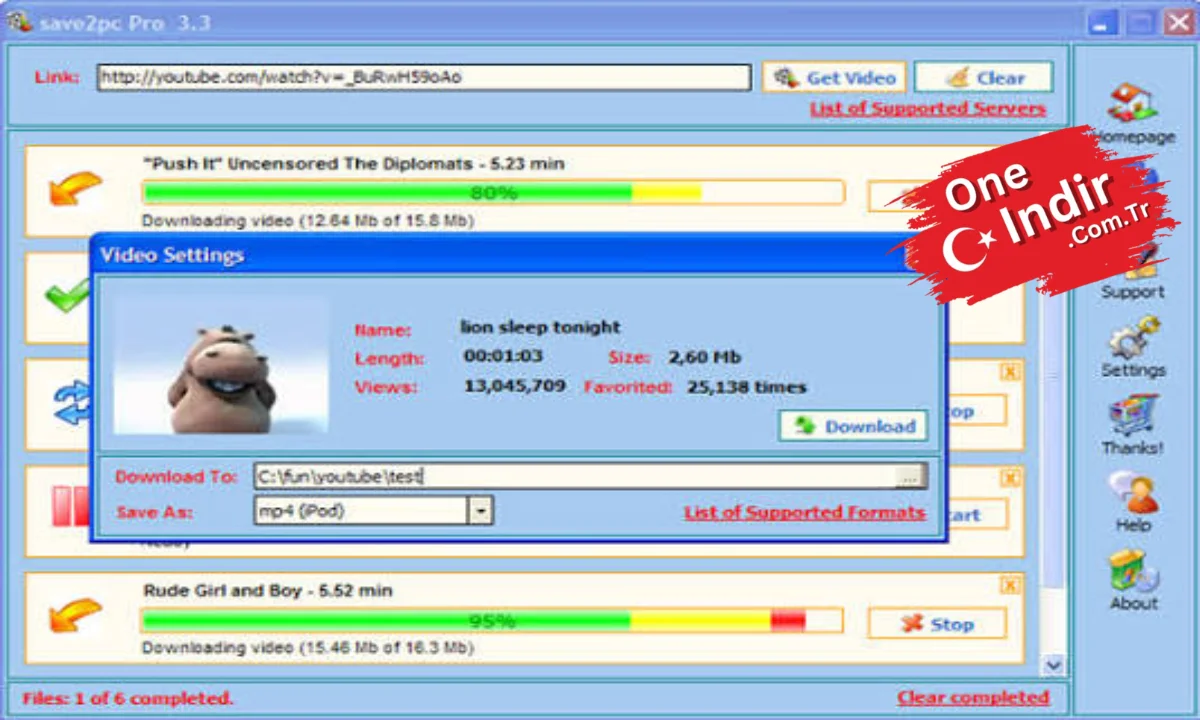Screen dimensions: 1200x720
Task: Open the Help sidebar icon
Action: pyautogui.click(x=1133, y=493)
